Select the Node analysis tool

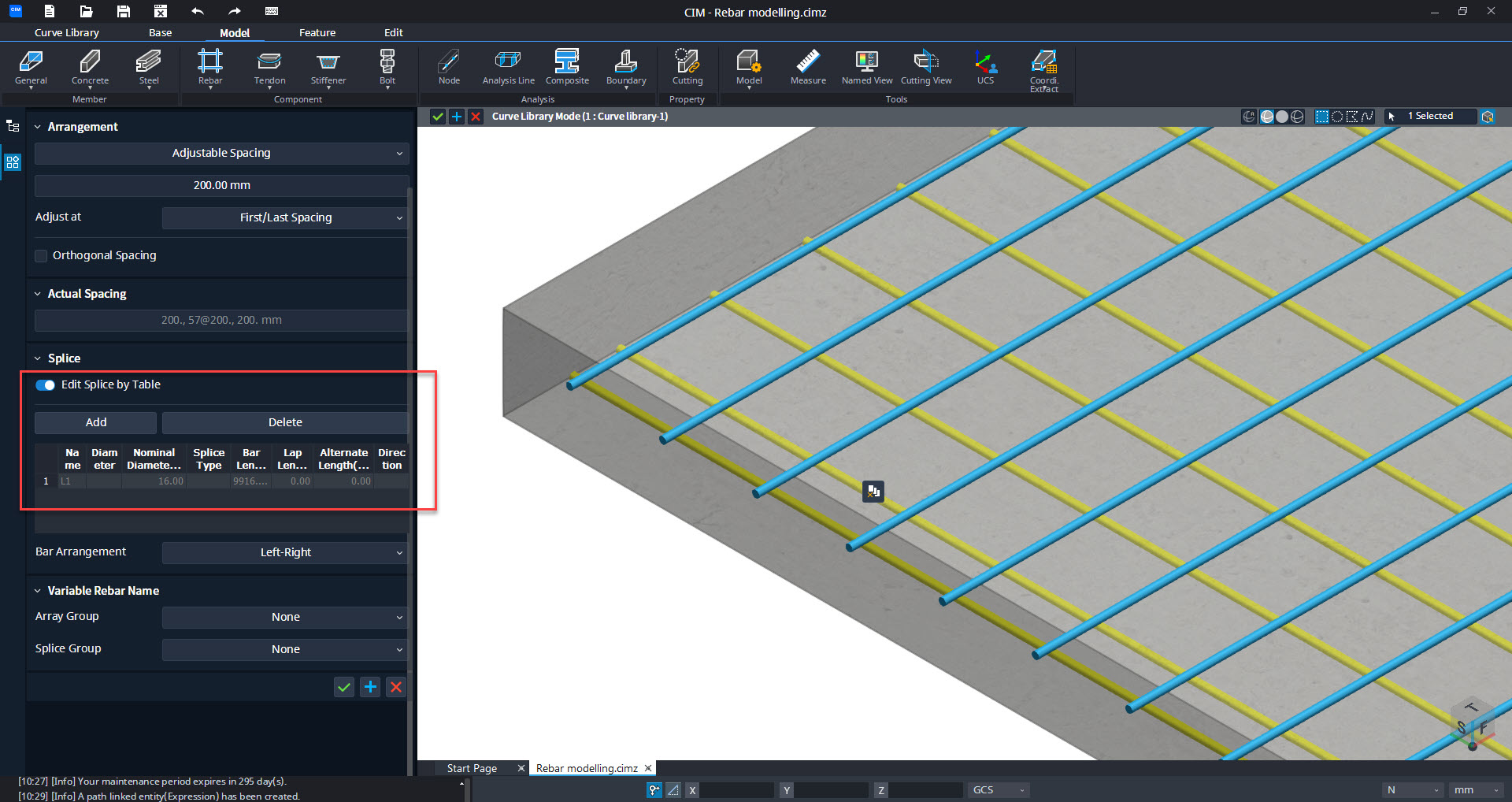click(x=449, y=68)
